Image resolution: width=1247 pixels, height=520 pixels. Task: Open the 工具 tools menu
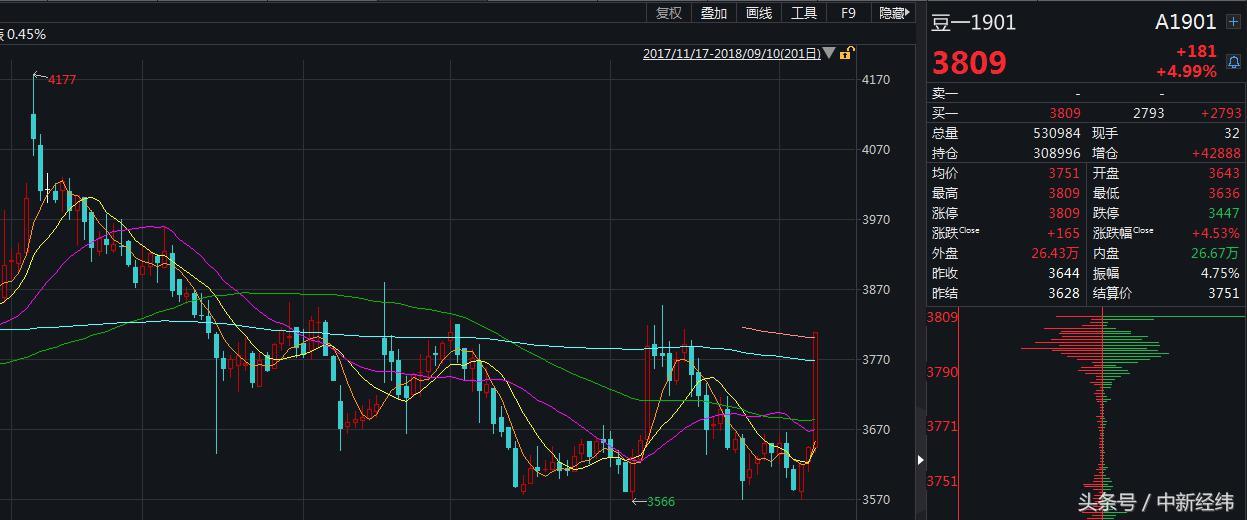[804, 13]
